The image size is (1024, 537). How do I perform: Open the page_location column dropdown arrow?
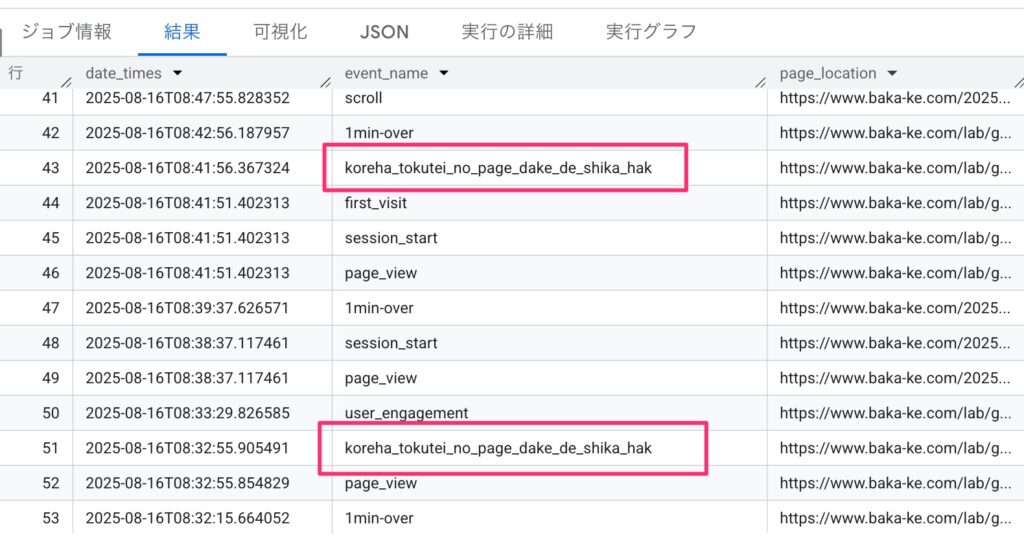(892, 73)
